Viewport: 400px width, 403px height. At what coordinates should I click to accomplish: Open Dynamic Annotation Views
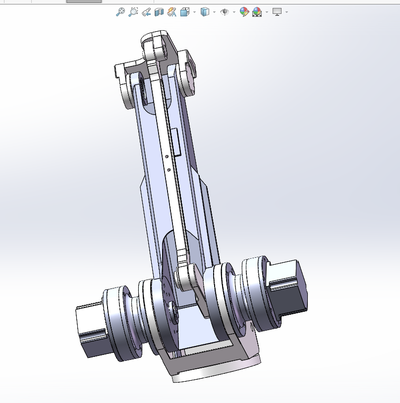point(172,12)
